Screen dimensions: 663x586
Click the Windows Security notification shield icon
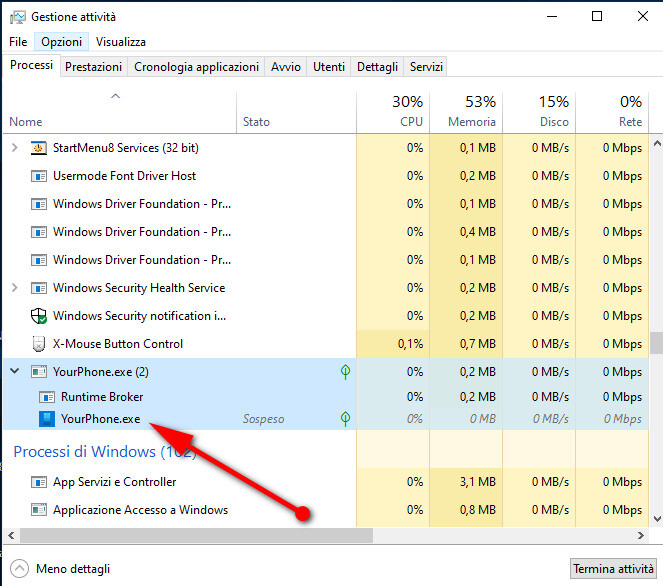[x=38, y=316]
